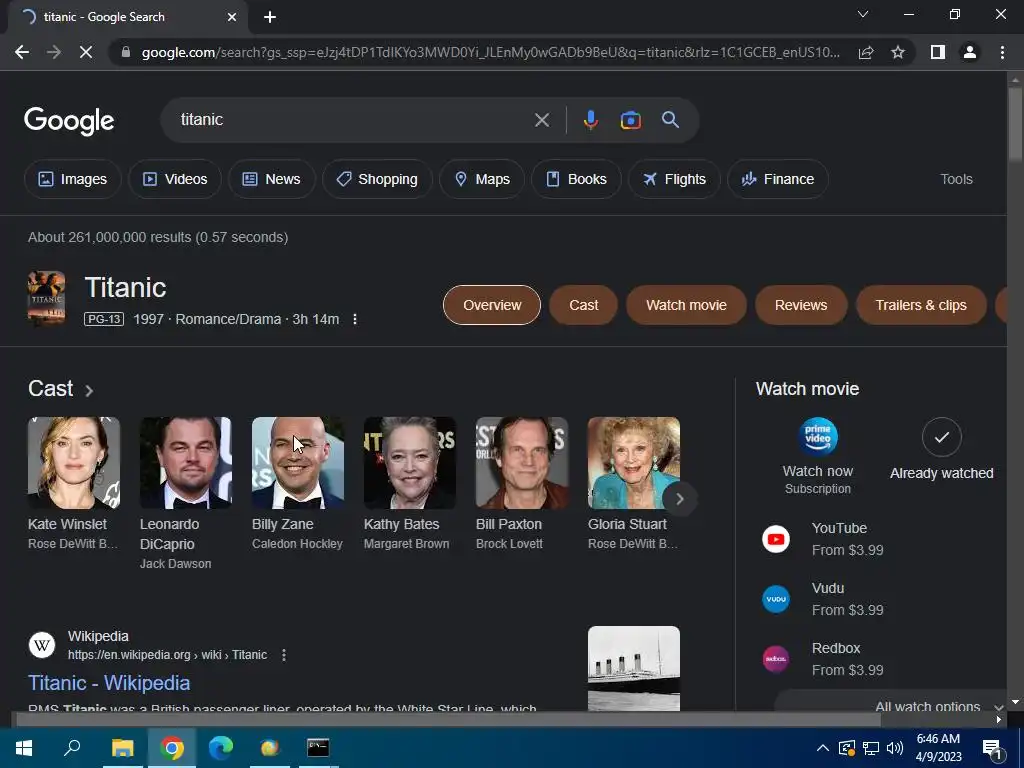Close the titanic Google Search tab

point(232,17)
